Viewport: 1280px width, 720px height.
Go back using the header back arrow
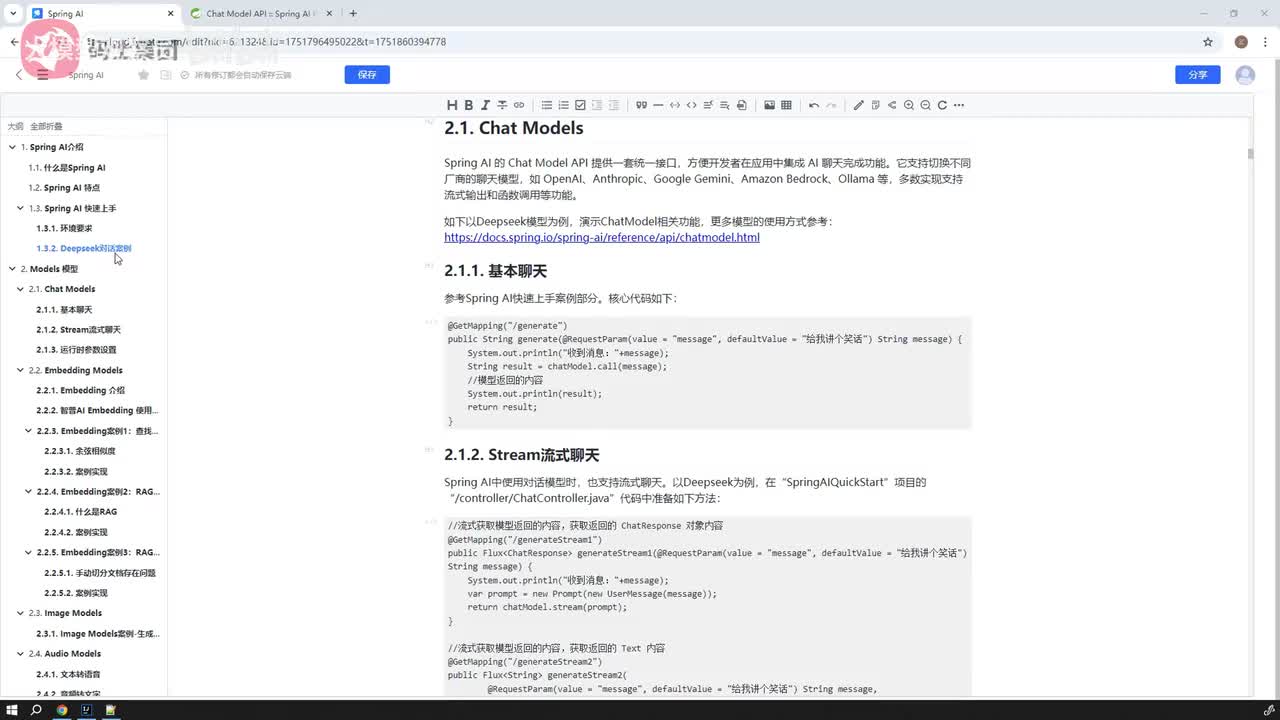pos(19,75)
